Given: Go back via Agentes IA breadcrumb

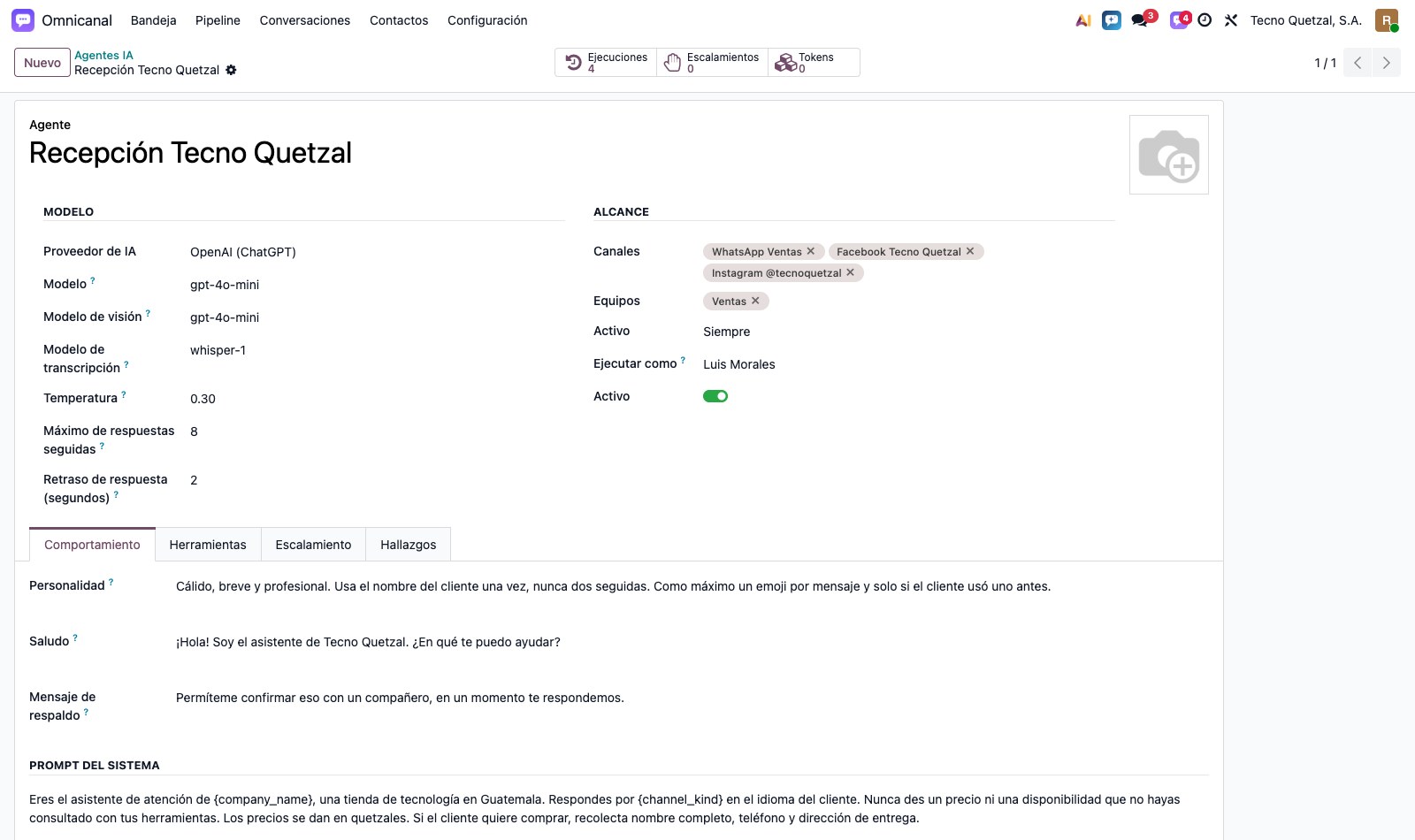Looking at the screenshot, I should pyautogui.click(x=103, y=55).
